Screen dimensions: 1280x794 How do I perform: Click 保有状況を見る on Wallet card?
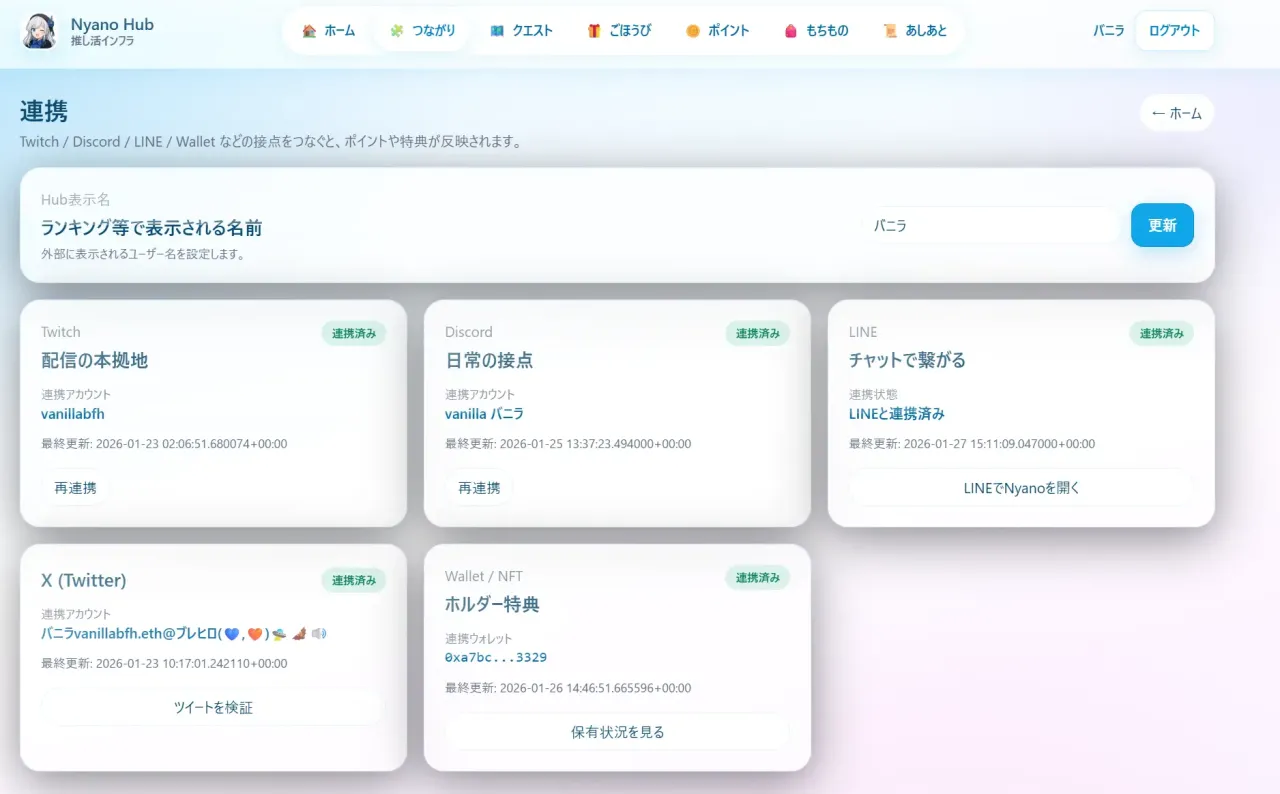click(x=617, y=732)
